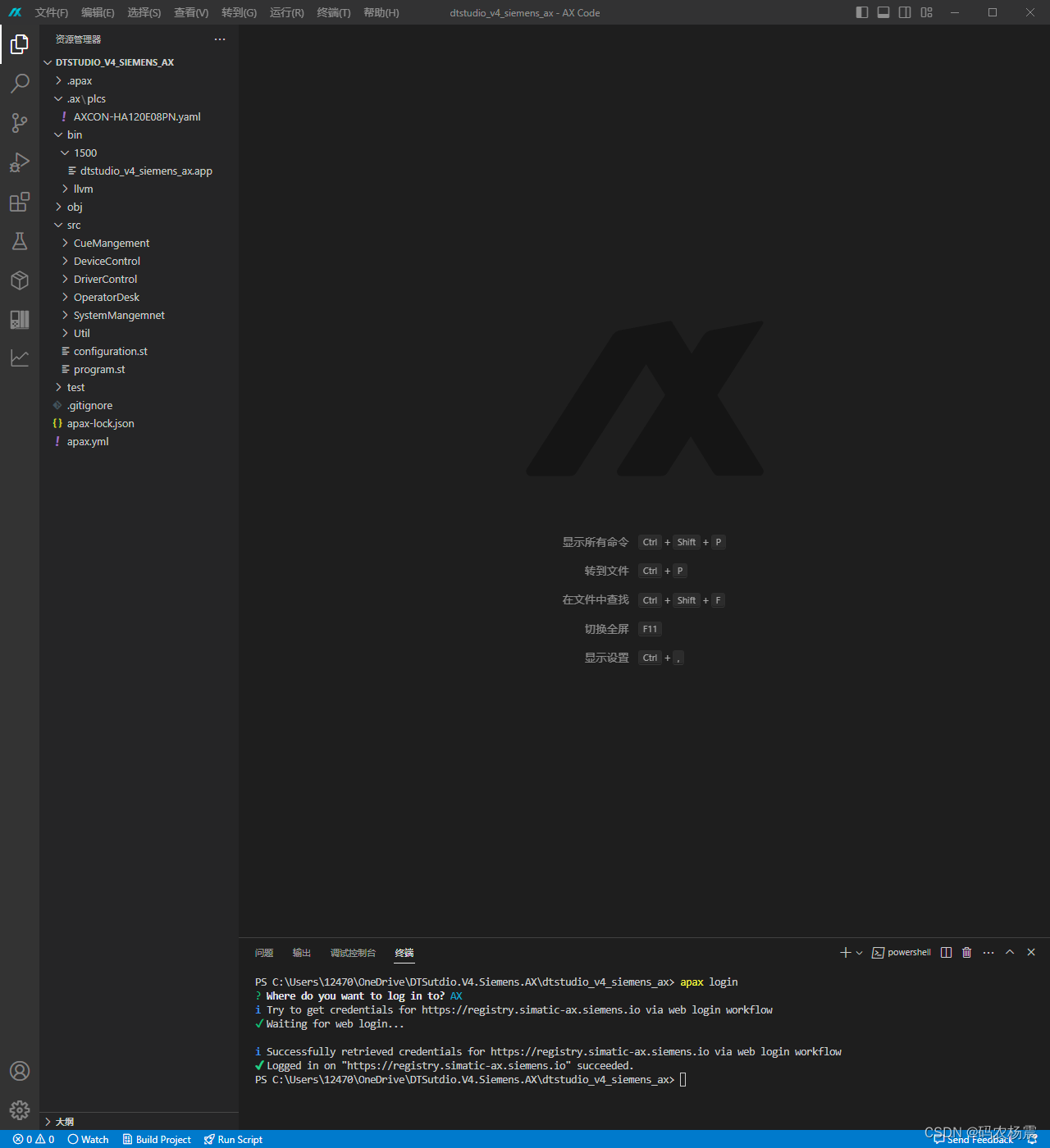The width and height of the screenshot is (1050, 1148).
Task: Toggle the secondary side bar visibility
Action: point(904,12)
